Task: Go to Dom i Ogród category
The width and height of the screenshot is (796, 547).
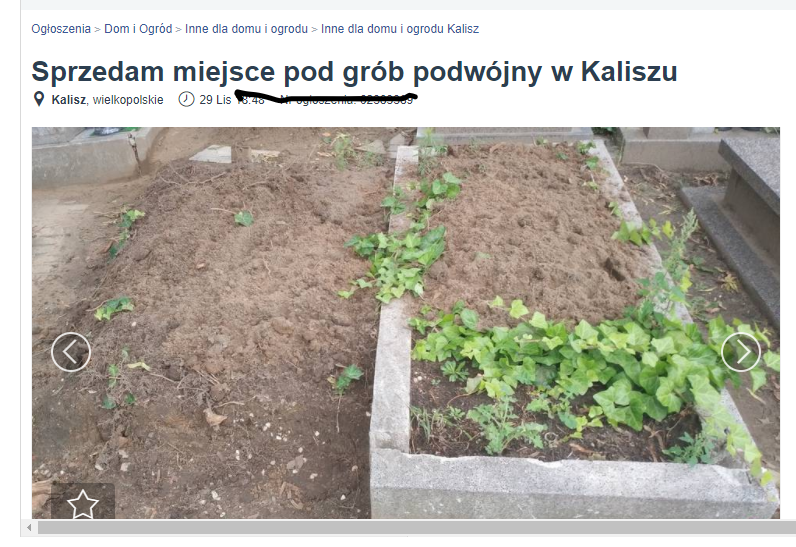Action: tap(138, 29)
